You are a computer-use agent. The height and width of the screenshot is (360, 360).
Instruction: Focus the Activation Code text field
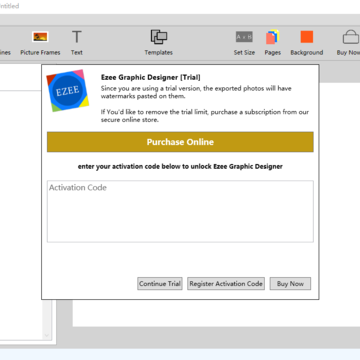[x=180, y=211]
